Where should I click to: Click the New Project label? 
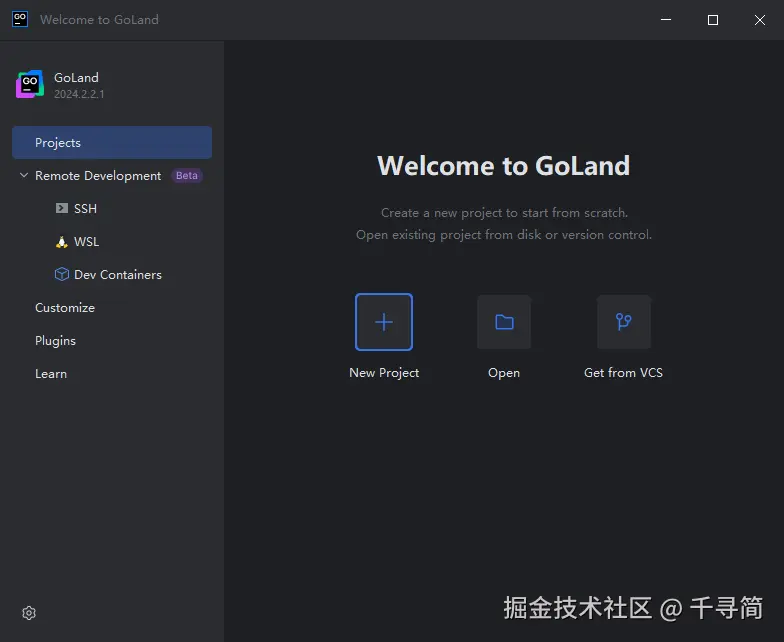point(384,372)
